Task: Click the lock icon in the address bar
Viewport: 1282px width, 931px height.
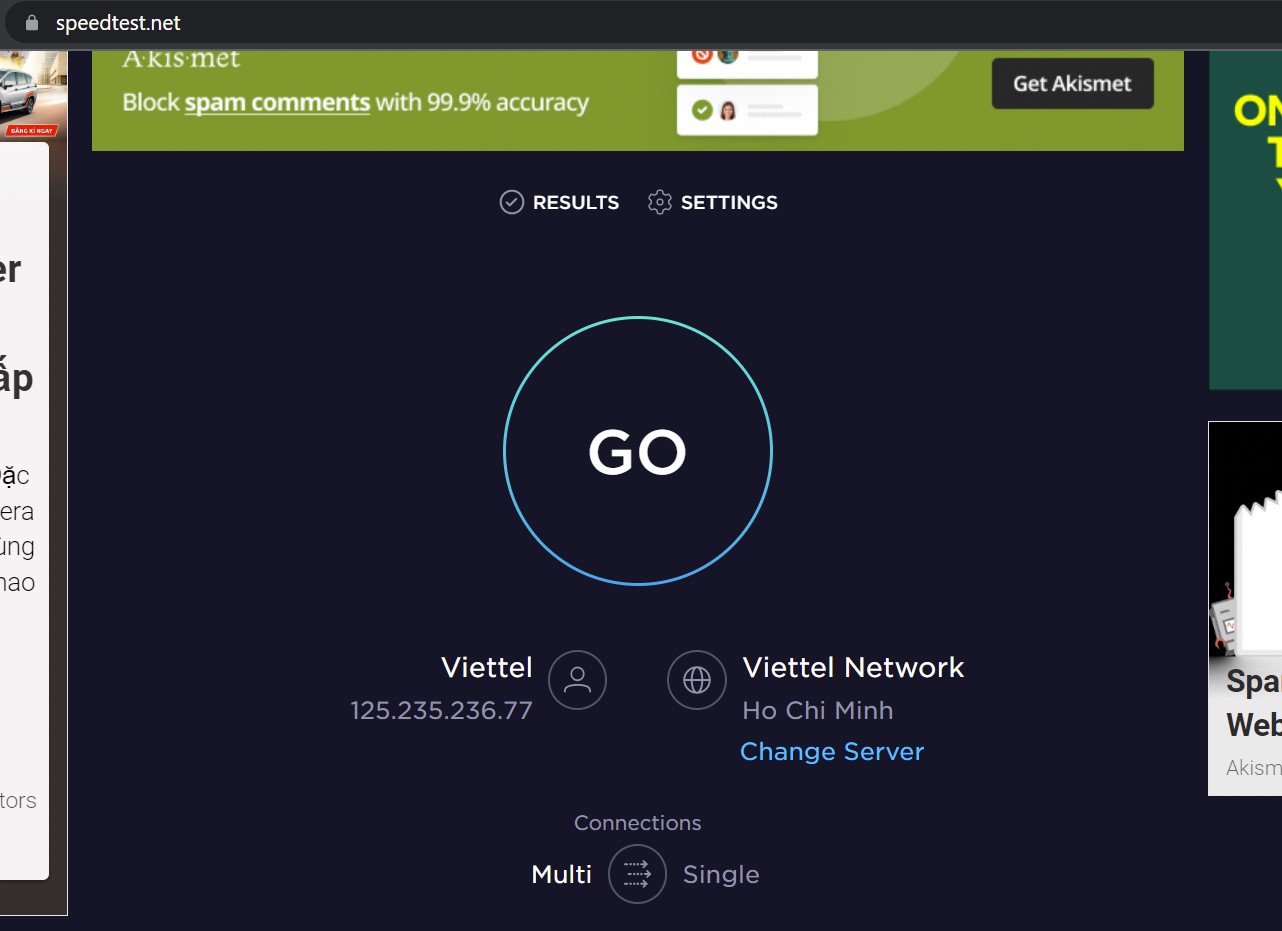Action: tap(31, 22)
